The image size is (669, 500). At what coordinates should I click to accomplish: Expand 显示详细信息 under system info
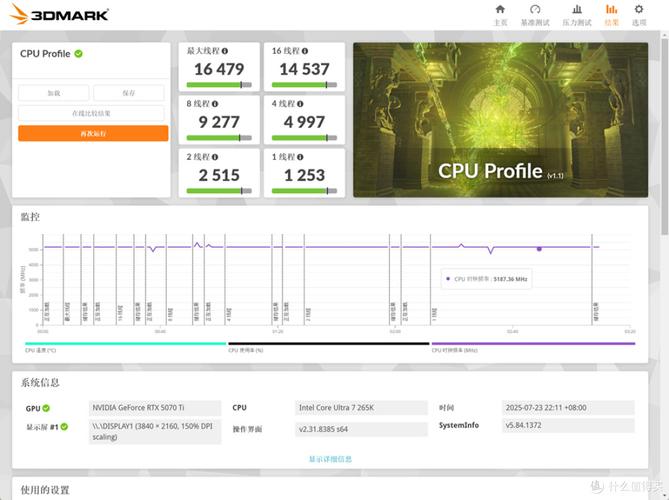pos(330,459)
